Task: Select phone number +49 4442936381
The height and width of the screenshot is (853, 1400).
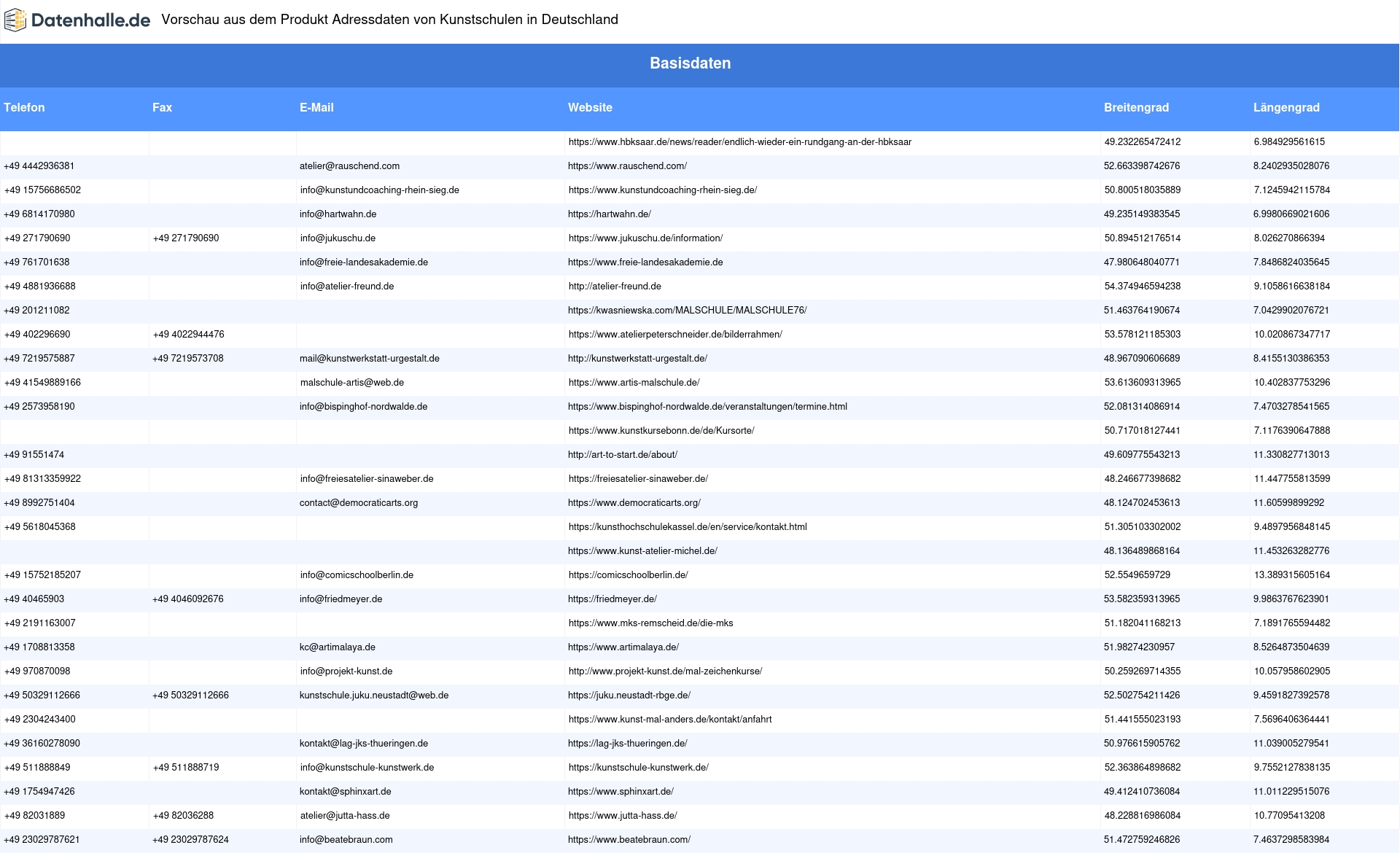Action: pos(39,166)
